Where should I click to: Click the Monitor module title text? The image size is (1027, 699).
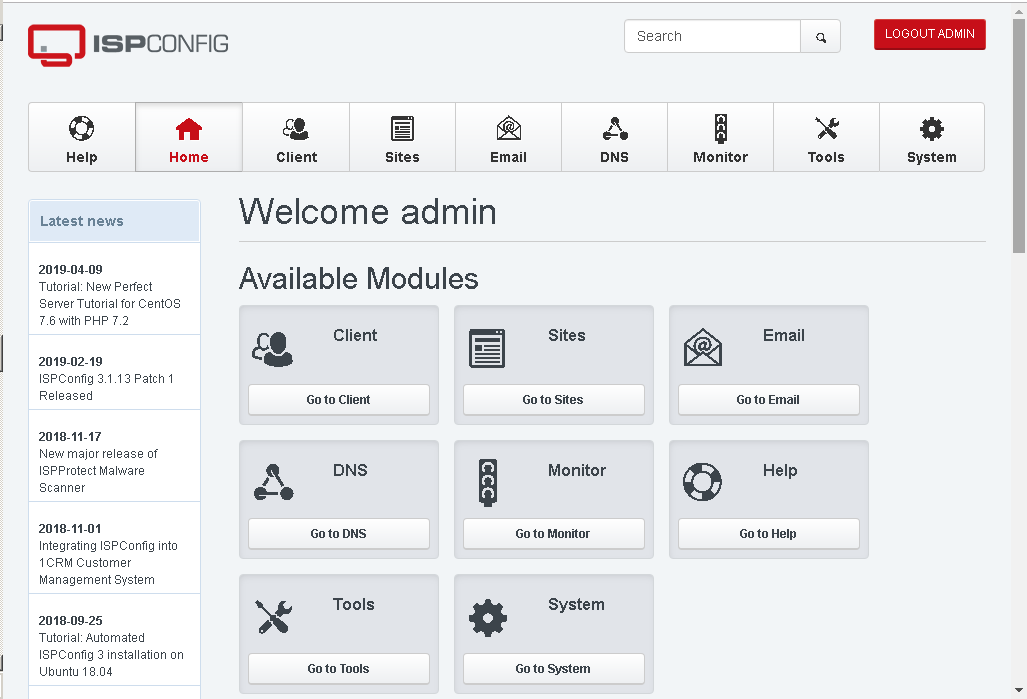(577, 470)
